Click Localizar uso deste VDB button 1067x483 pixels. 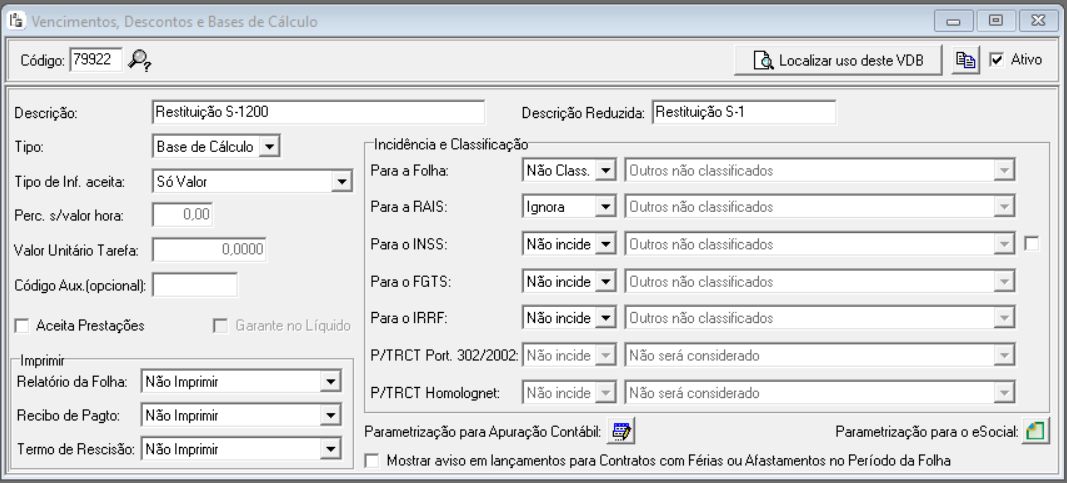click(x=836, y=60)
